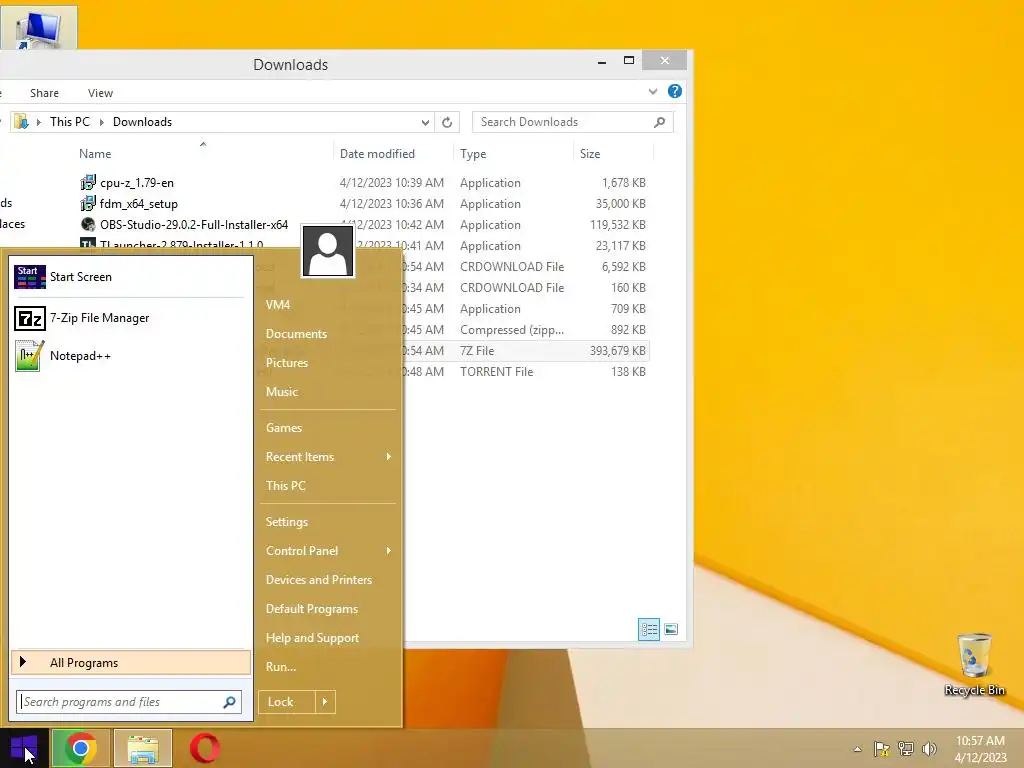1024x768 pixels.
Task: Click This PC in the address breadcrumb
Action: pos(70,122)
